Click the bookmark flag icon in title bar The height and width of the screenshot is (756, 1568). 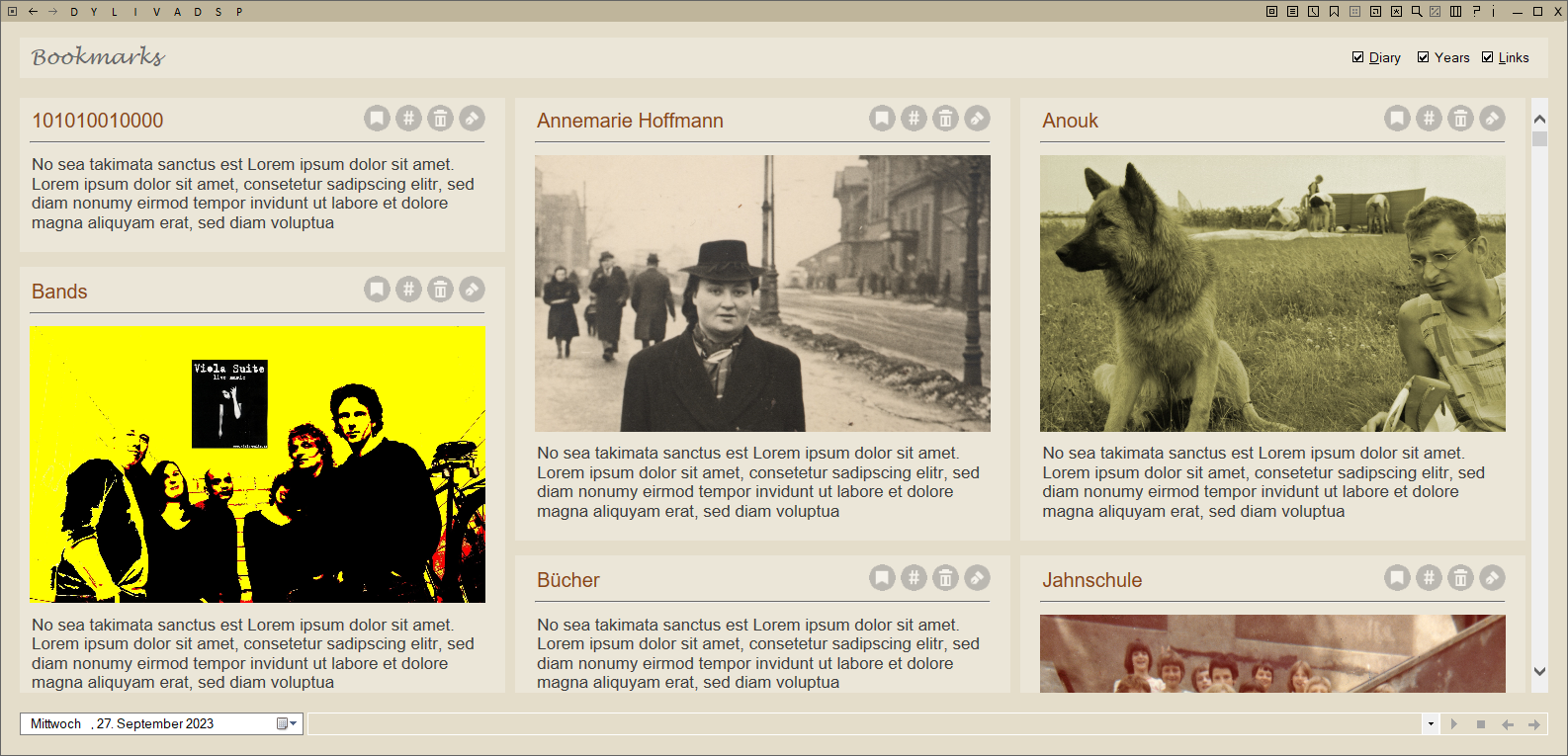[1334, 12]
